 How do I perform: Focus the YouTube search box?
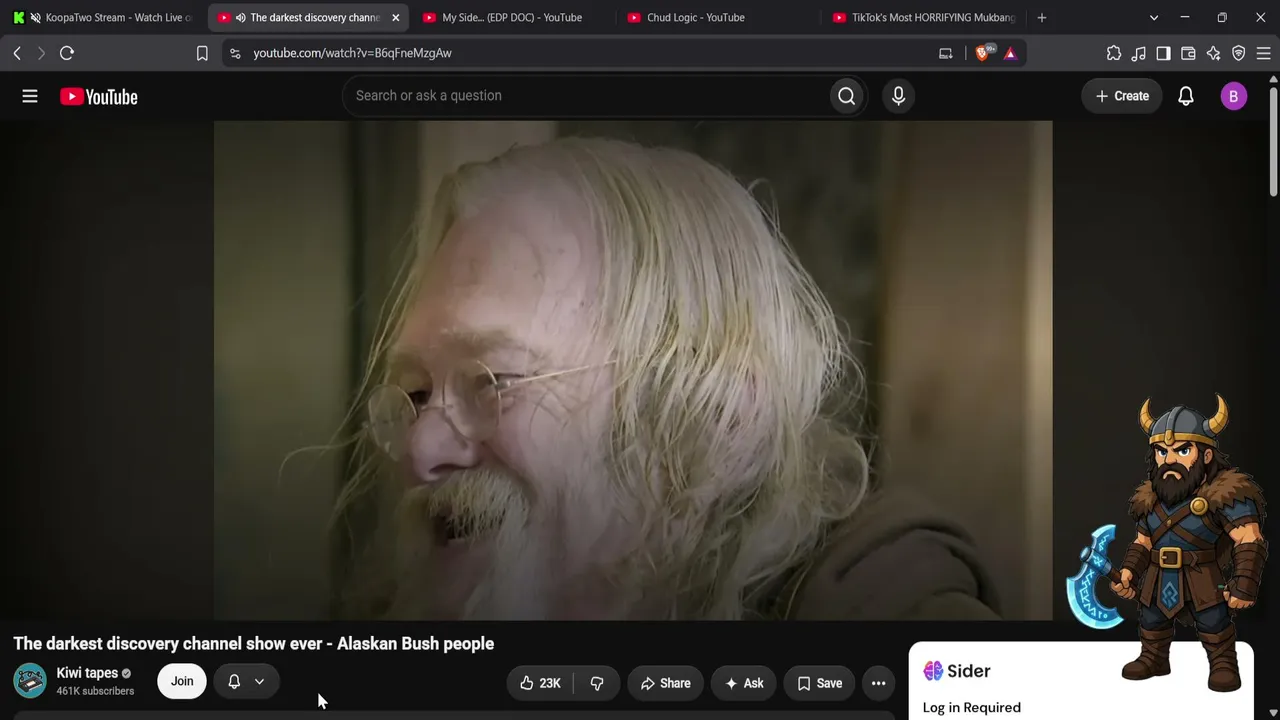point(587,96)
